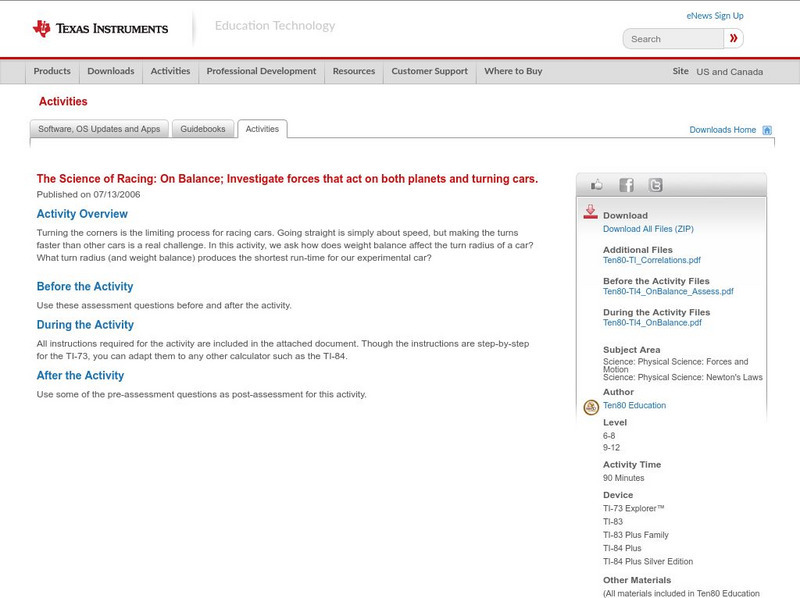The width and height of the screenshot is (800, 598).
Task: Click the 6-8 level entry
Action: pos(609,436)
